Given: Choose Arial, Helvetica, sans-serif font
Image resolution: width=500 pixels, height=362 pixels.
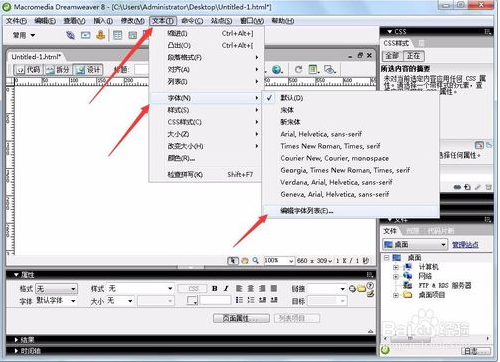Looking at the screenshot, I should [321, 134].
